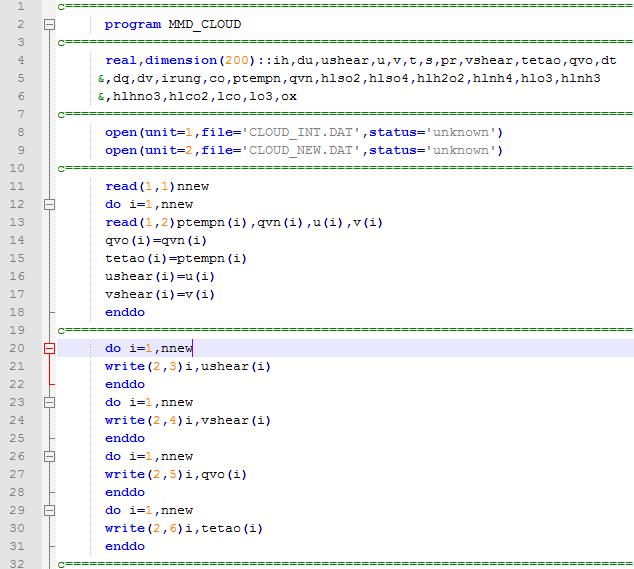Click the comment separator on line 3

(345, 42)
